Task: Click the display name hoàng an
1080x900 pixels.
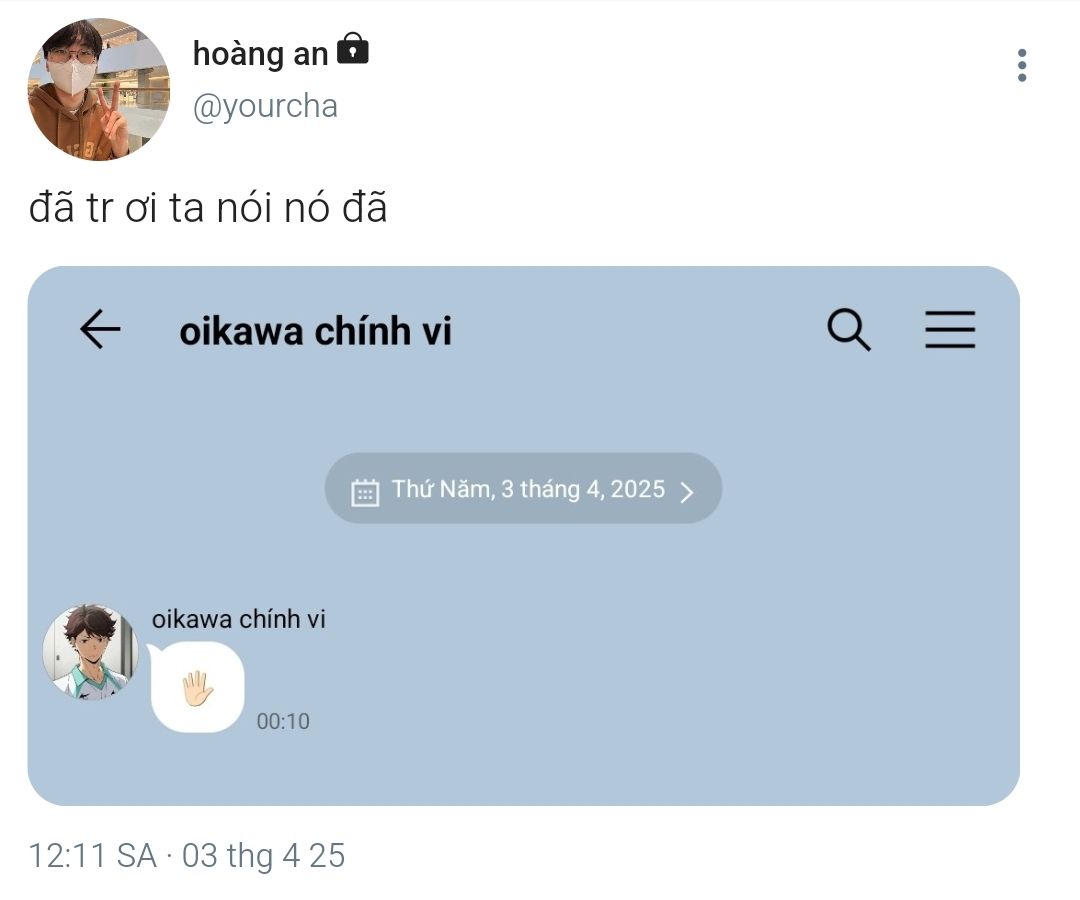Action: point(260,54)
